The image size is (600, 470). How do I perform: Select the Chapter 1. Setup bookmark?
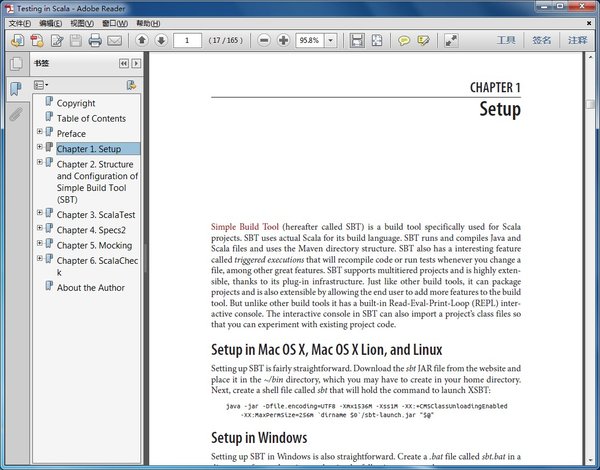(x=98, y=149)
